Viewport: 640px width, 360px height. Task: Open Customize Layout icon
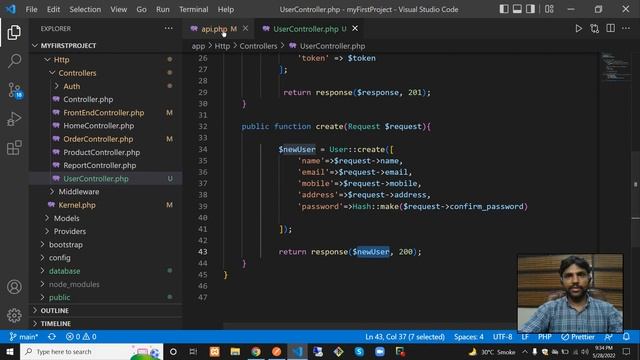549,9
